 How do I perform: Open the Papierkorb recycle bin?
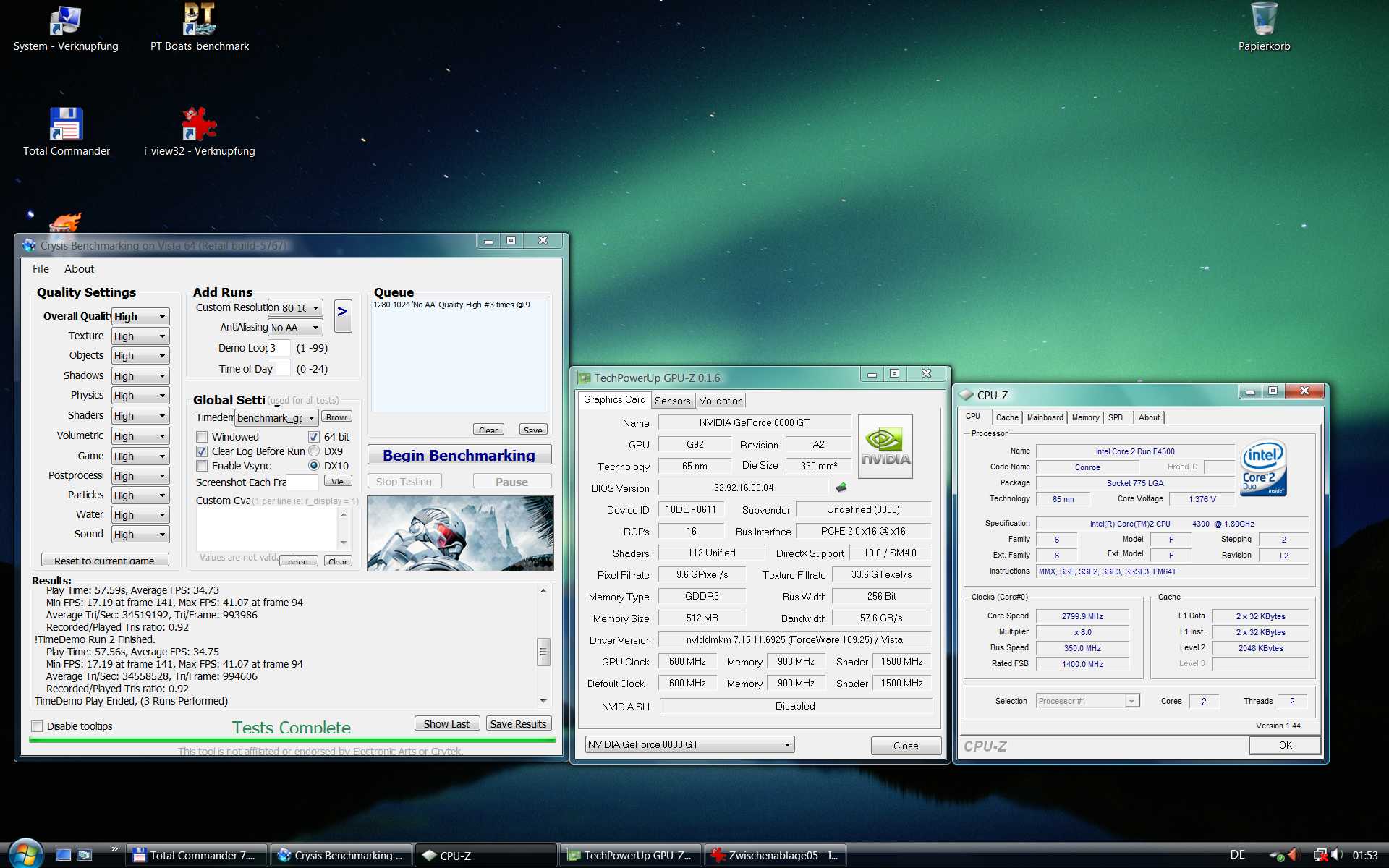pyautogui.click(x=1263, y=20)
